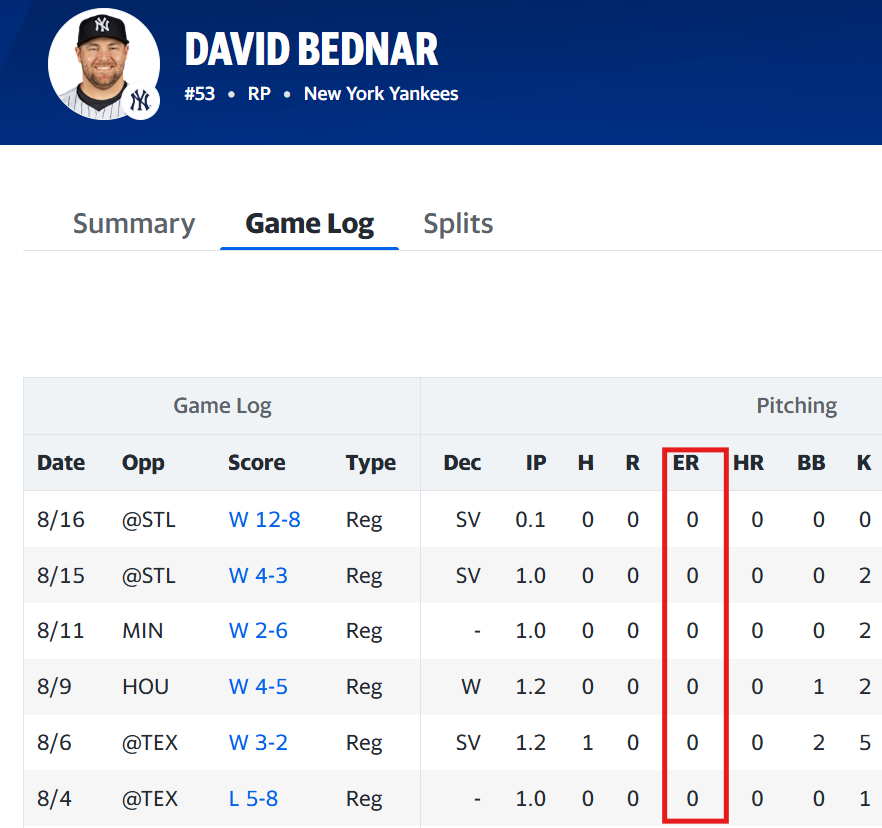Click the David Bednar name heading
Viewport: 882px width, 828px height.
311,49
